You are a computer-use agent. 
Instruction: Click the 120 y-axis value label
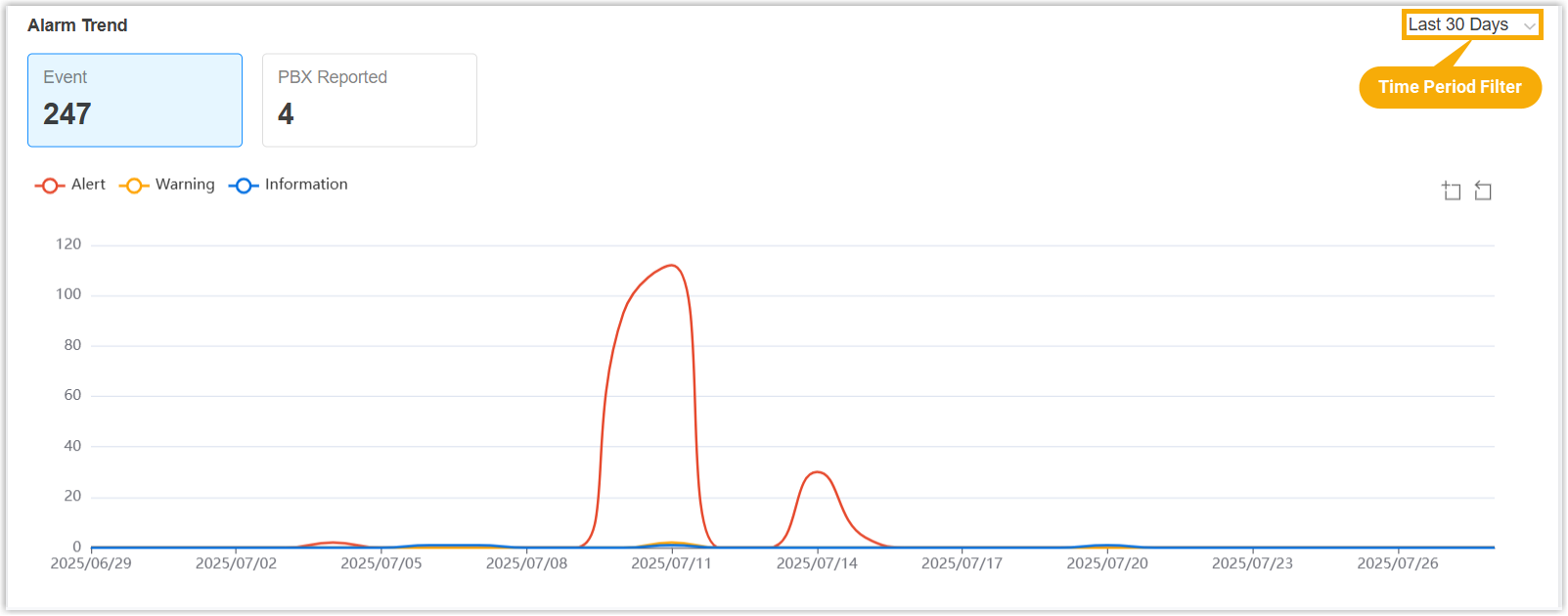pyautogui.click(x=68, y=244)
